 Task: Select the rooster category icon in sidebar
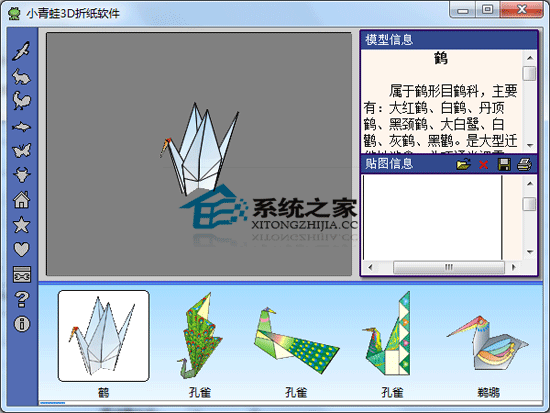tap(21, 101)
